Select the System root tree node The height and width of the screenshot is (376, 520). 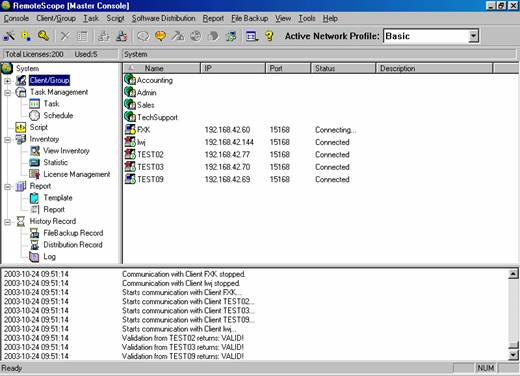pyautogui.click(x=27, y=68)
